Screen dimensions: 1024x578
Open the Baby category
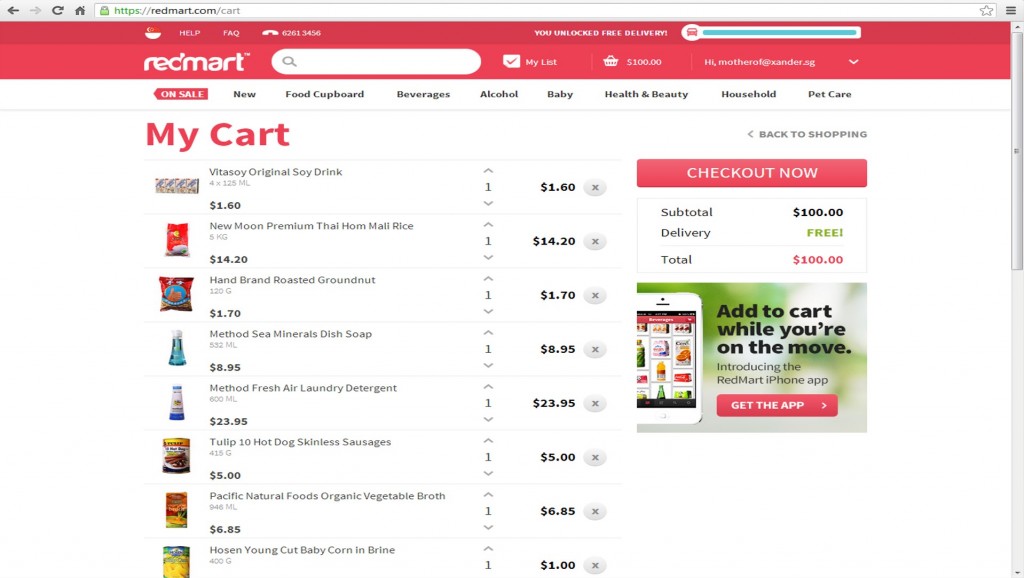(560, 94)
